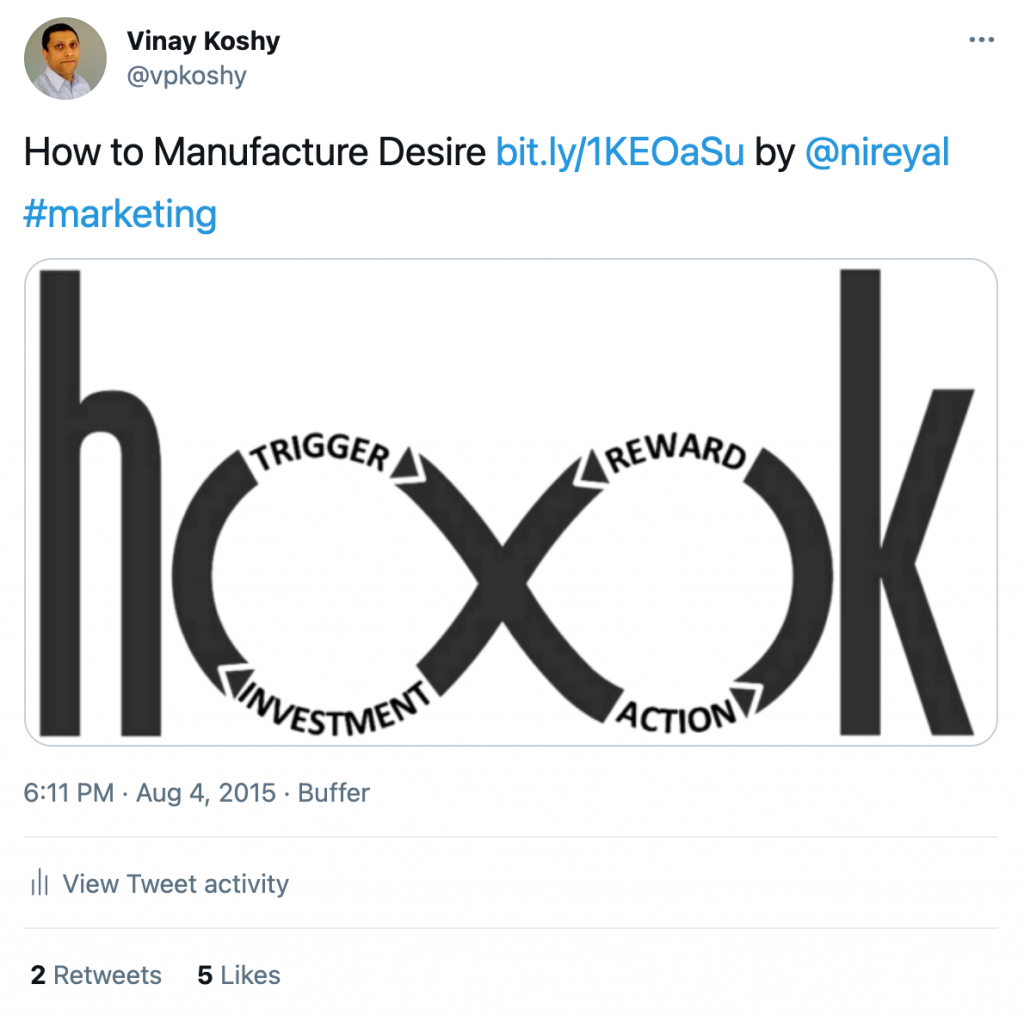Open the bit.ly/1KEOaSu link
Image resolution: width=1024 pixels, height=1015 pixels.
coord(620,153)
